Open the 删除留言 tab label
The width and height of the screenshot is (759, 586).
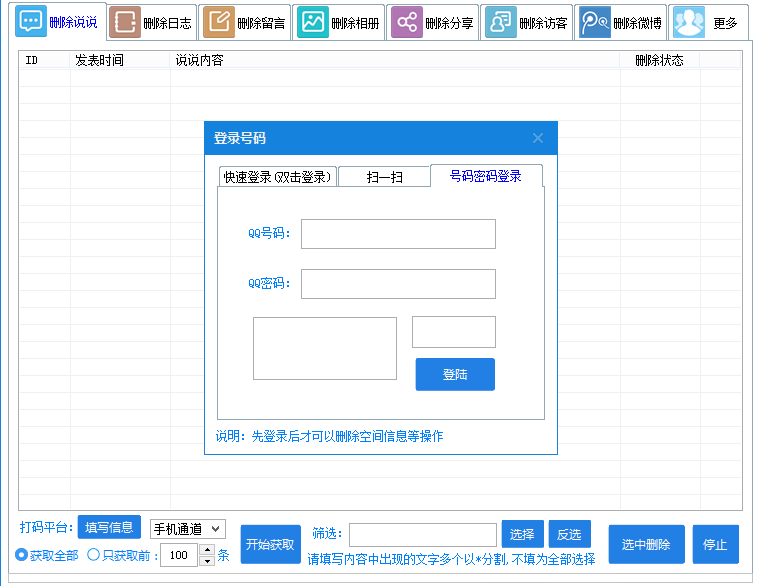click(x=261, y=23)
